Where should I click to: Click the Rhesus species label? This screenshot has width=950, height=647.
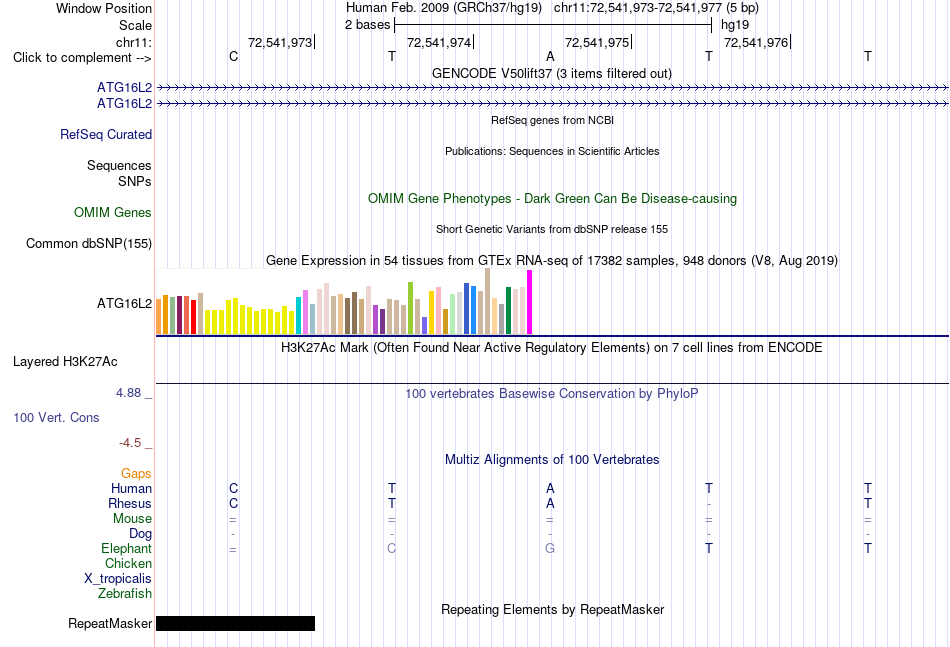click(x=130, y=503)
